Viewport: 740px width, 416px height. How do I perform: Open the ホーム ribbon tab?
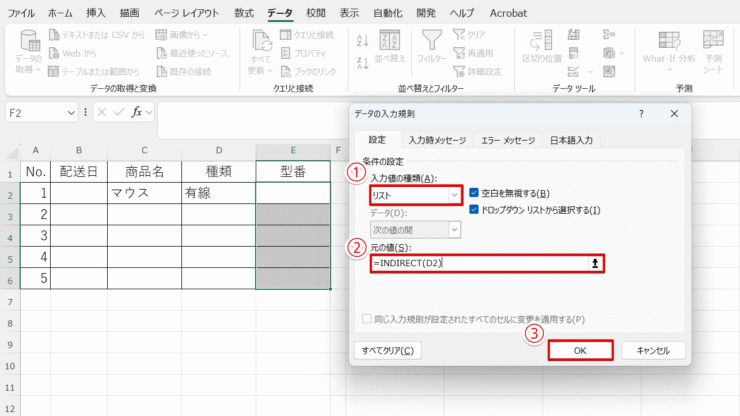click(60, 13)
